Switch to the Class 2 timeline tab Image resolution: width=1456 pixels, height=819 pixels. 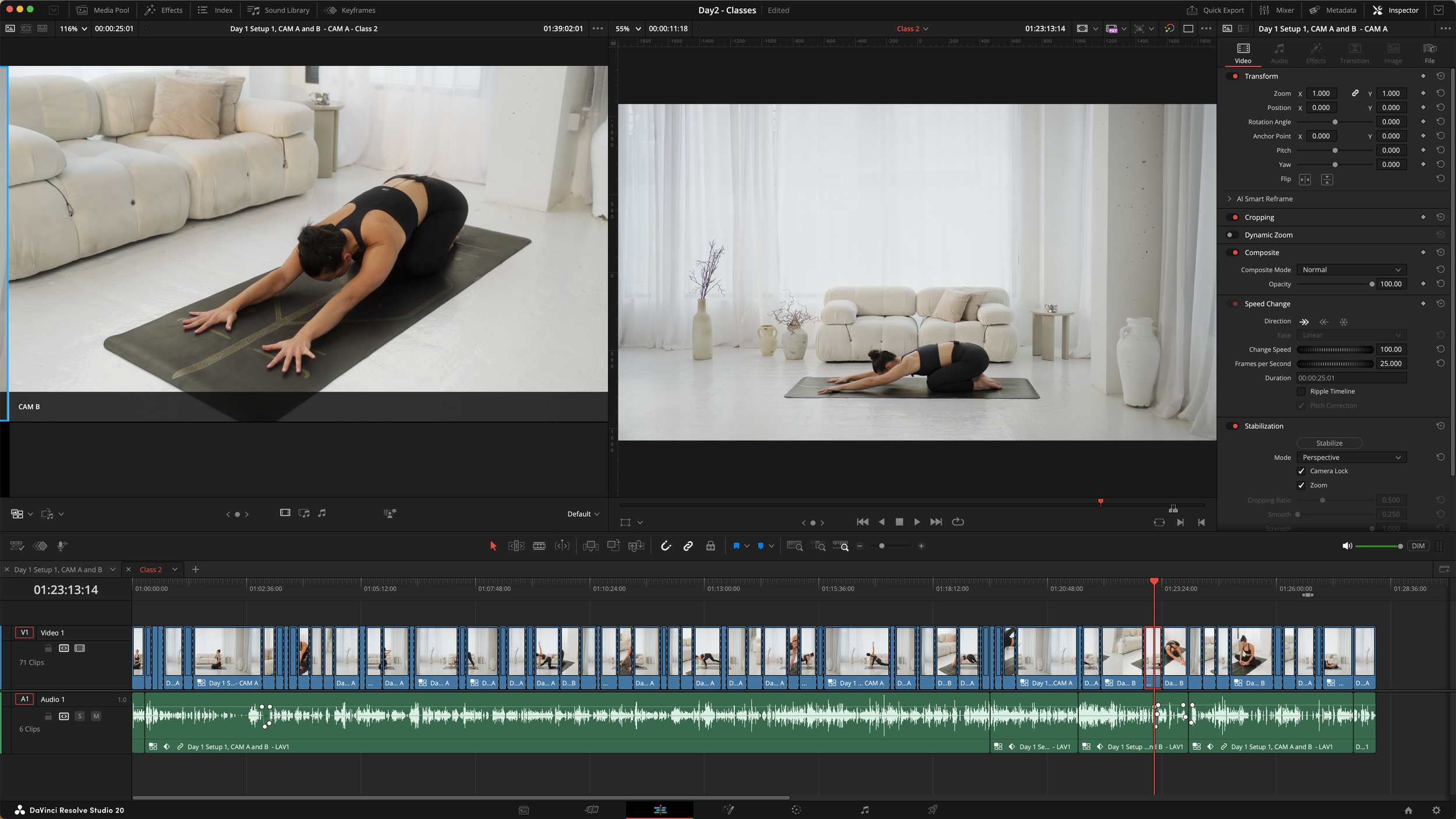point(151,570)
